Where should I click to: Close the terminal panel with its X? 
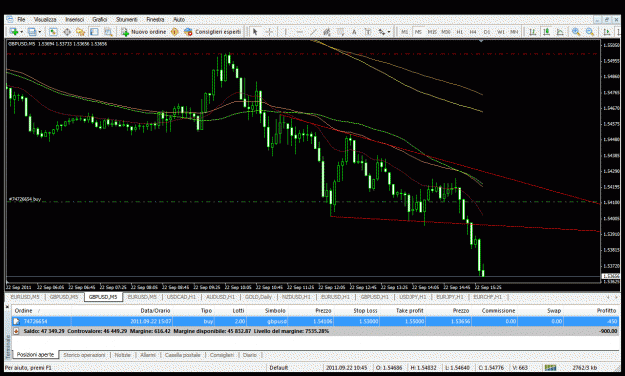(7, 307)
